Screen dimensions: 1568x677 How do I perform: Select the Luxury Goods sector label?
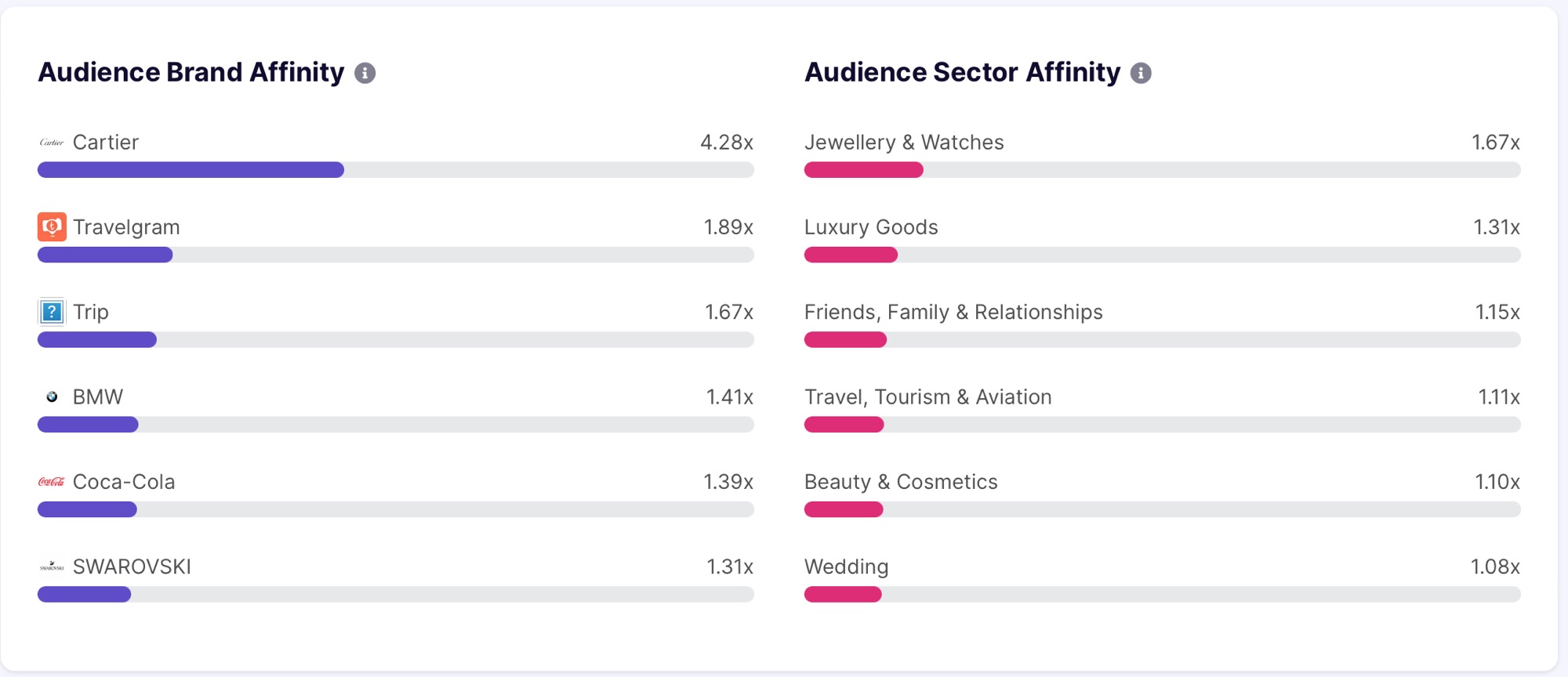click(871, 227)
